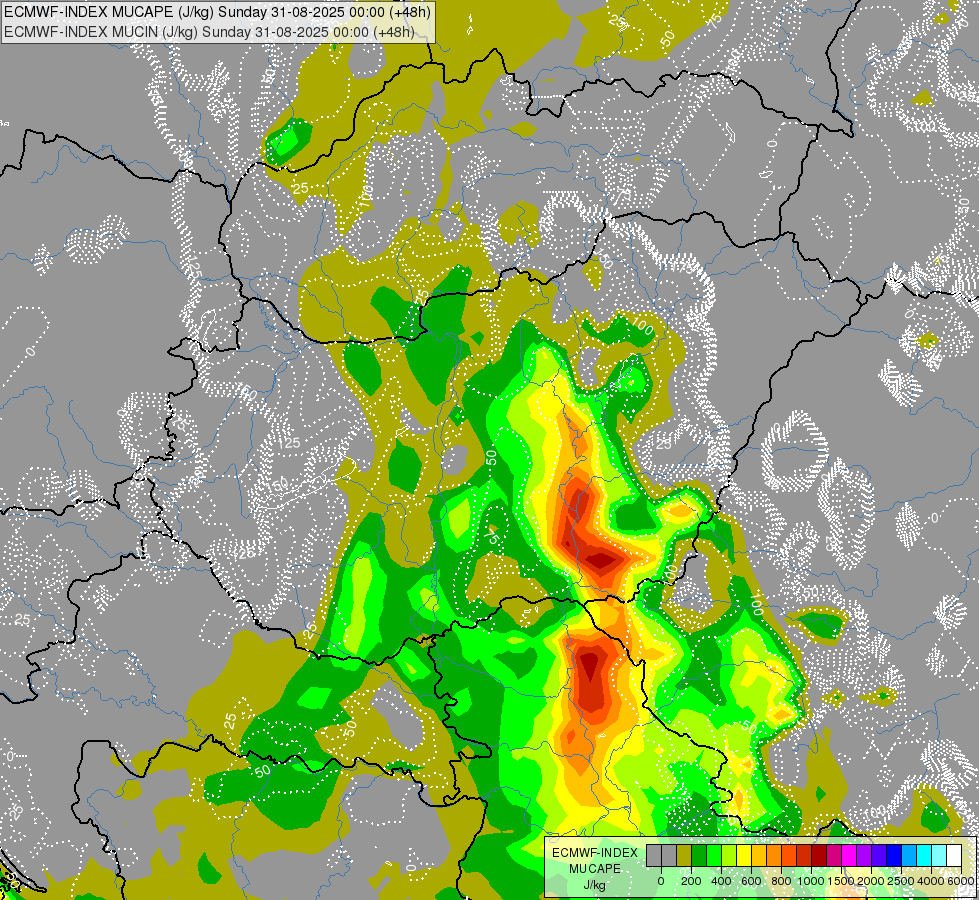Select the golden-yellow swatch after 600
The image size is (979, 900).
(x=759, y=855)
